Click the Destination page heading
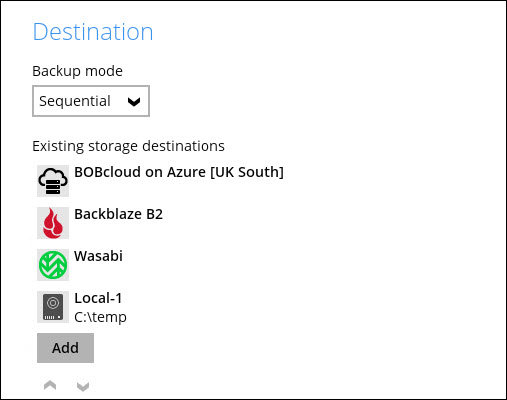507x400 pixels. 93,32
